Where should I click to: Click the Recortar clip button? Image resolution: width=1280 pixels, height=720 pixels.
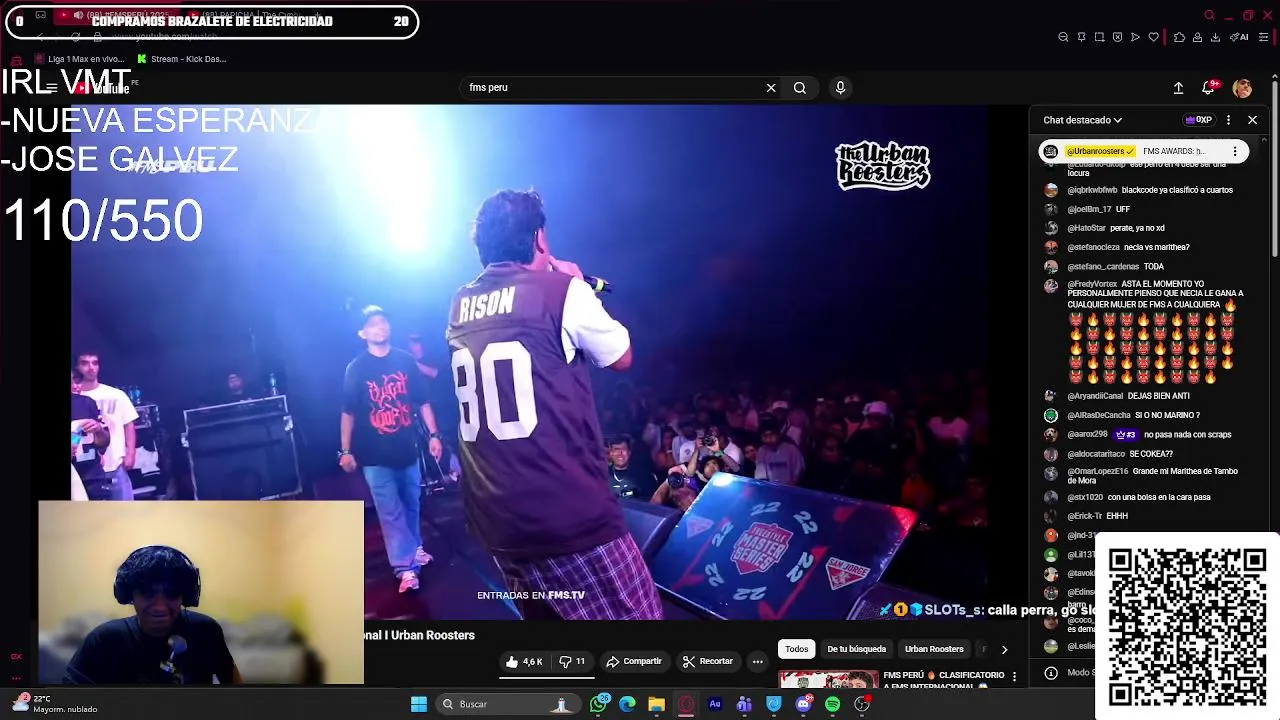(707, 662)
